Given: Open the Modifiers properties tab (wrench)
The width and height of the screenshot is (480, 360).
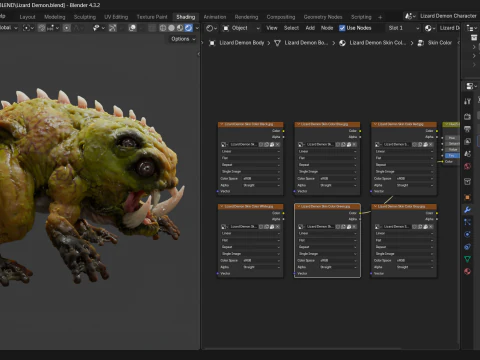Looking at the screenshot, I should (x=468, y=210).
